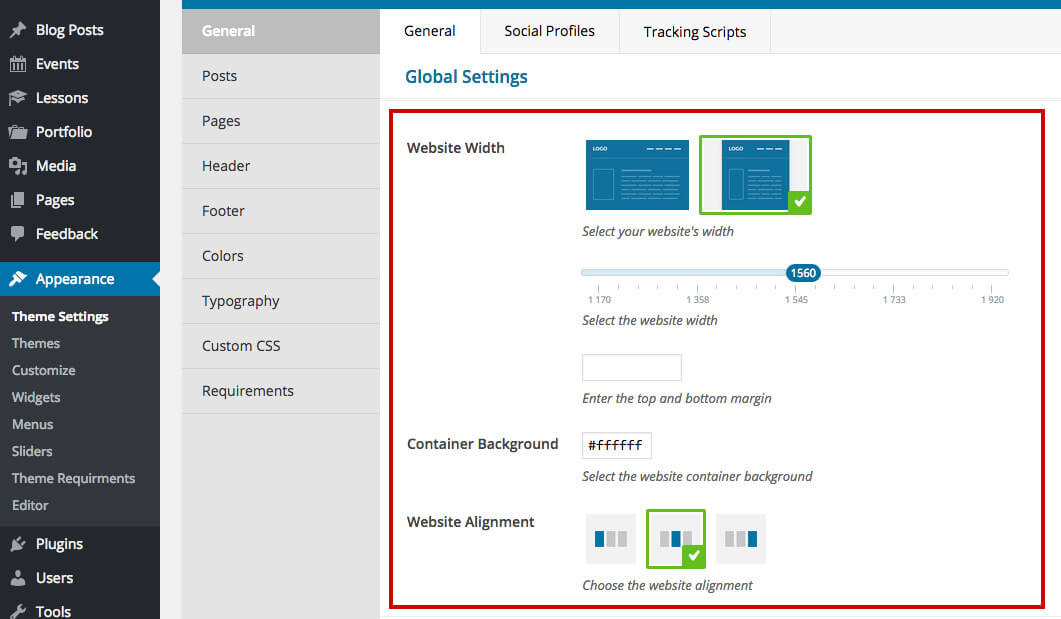Open General section in theme options
Screen dimensions: 1061x619
[x=281, y=31]
